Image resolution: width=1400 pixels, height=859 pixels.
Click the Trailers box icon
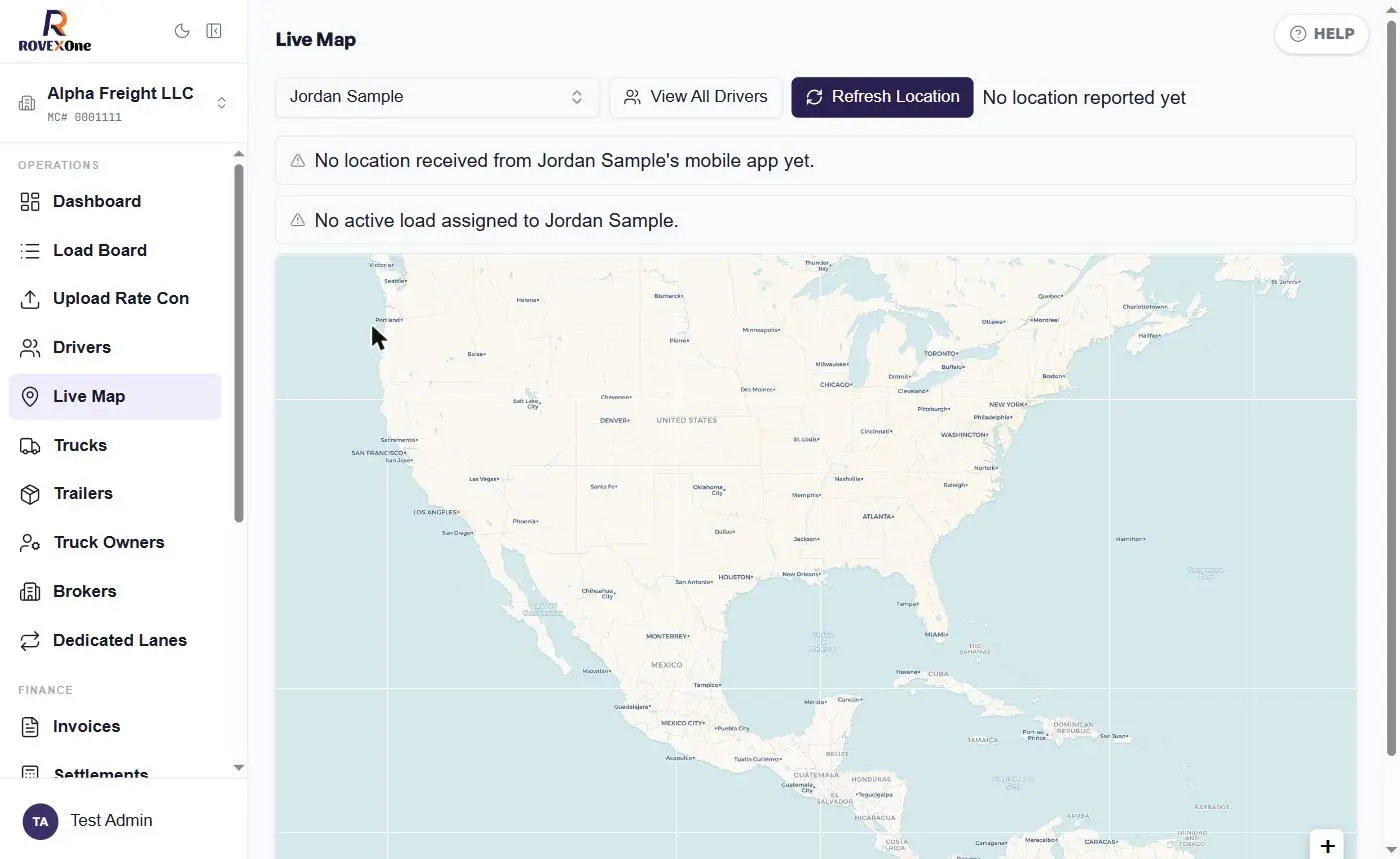point(30,494)
